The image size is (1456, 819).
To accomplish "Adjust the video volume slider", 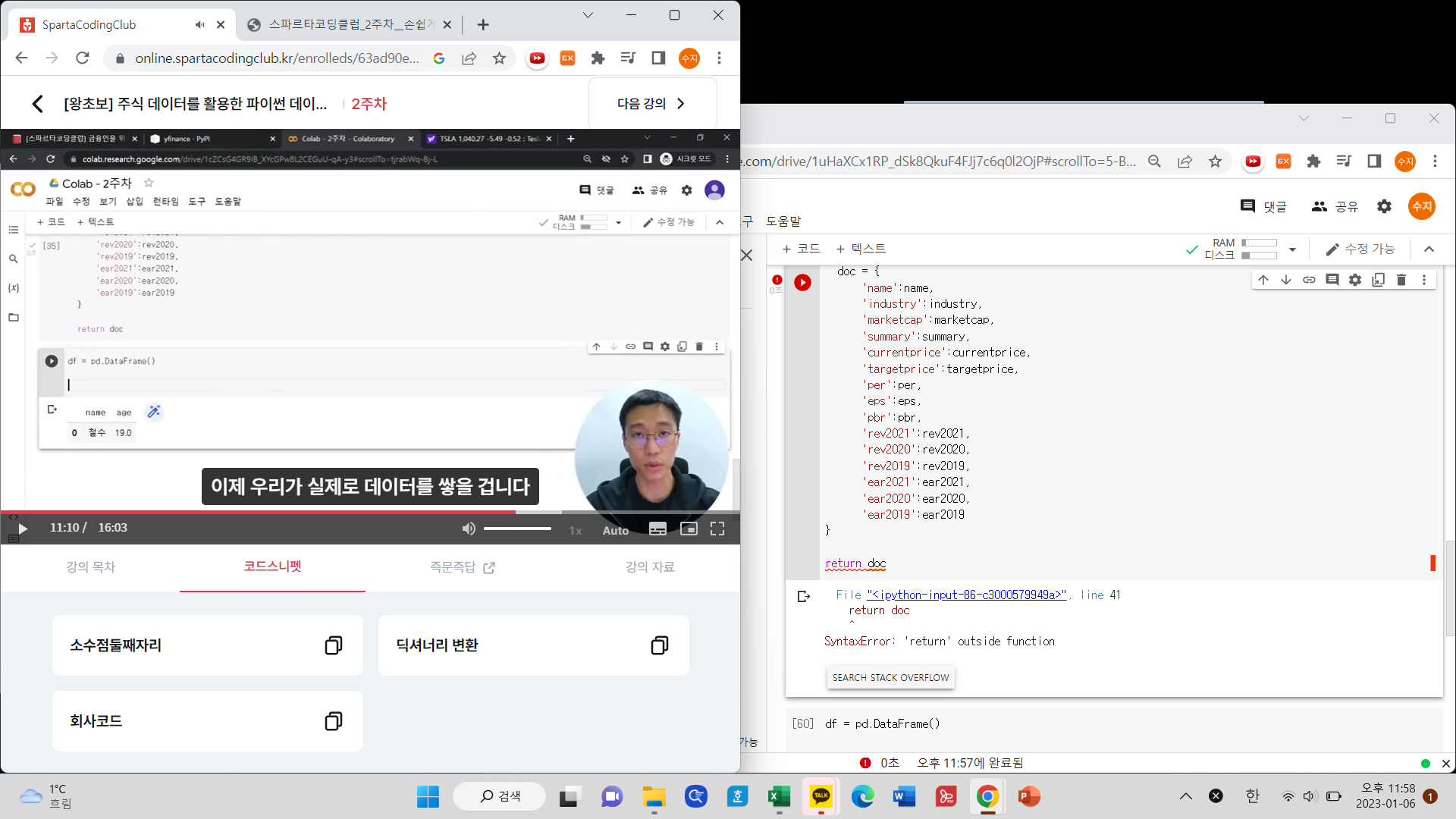I will (517, 529).
